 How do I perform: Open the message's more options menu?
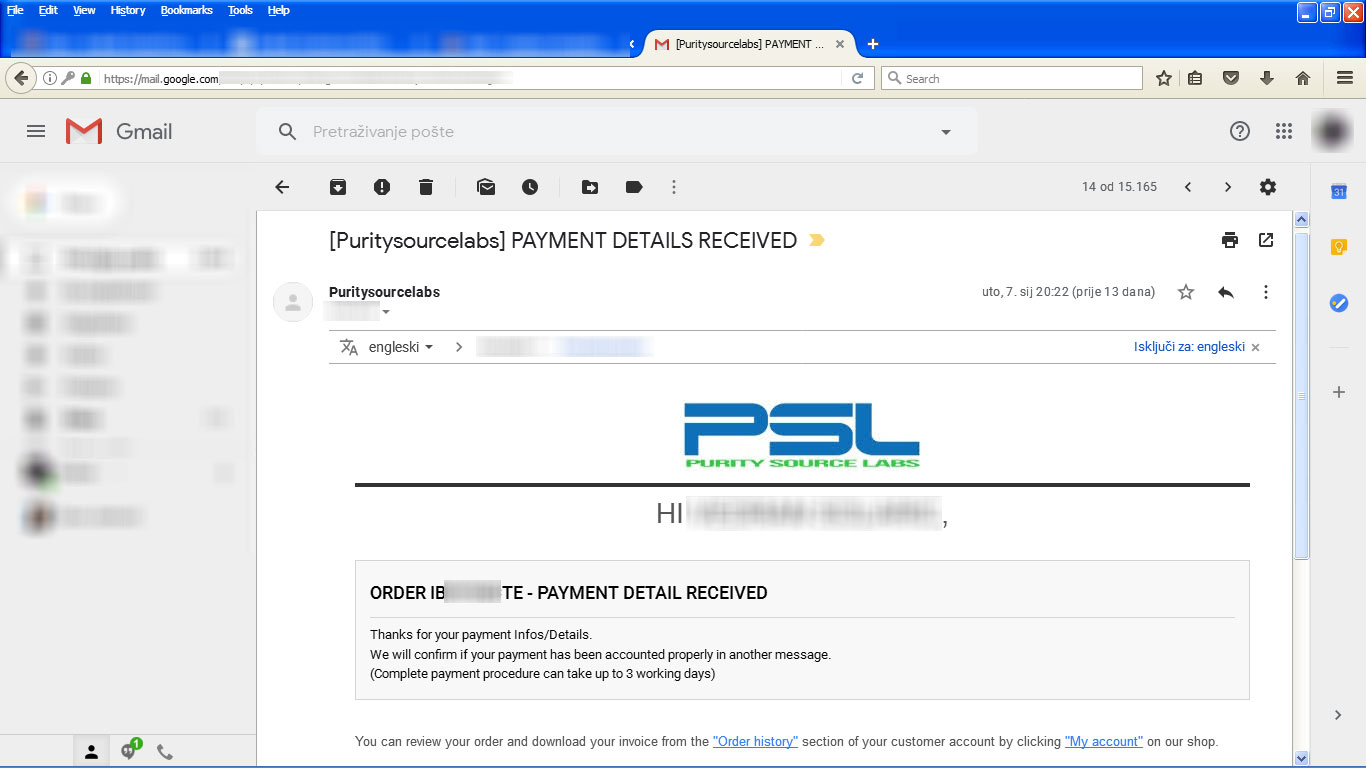[x=1266, y=292]
